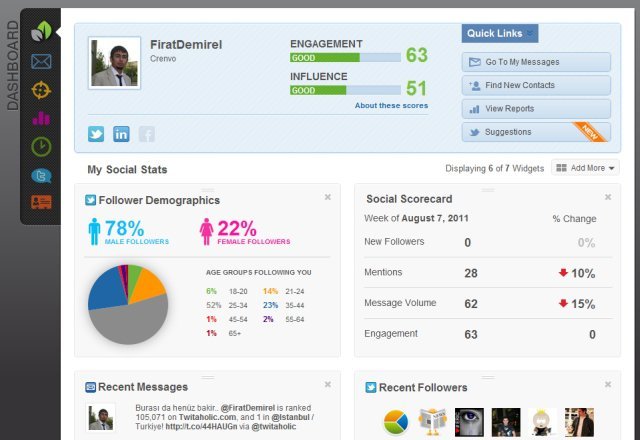Click the Sprout Social leaf logo
The width and height of the screenshot is (640, 440).
click(41, 31)
